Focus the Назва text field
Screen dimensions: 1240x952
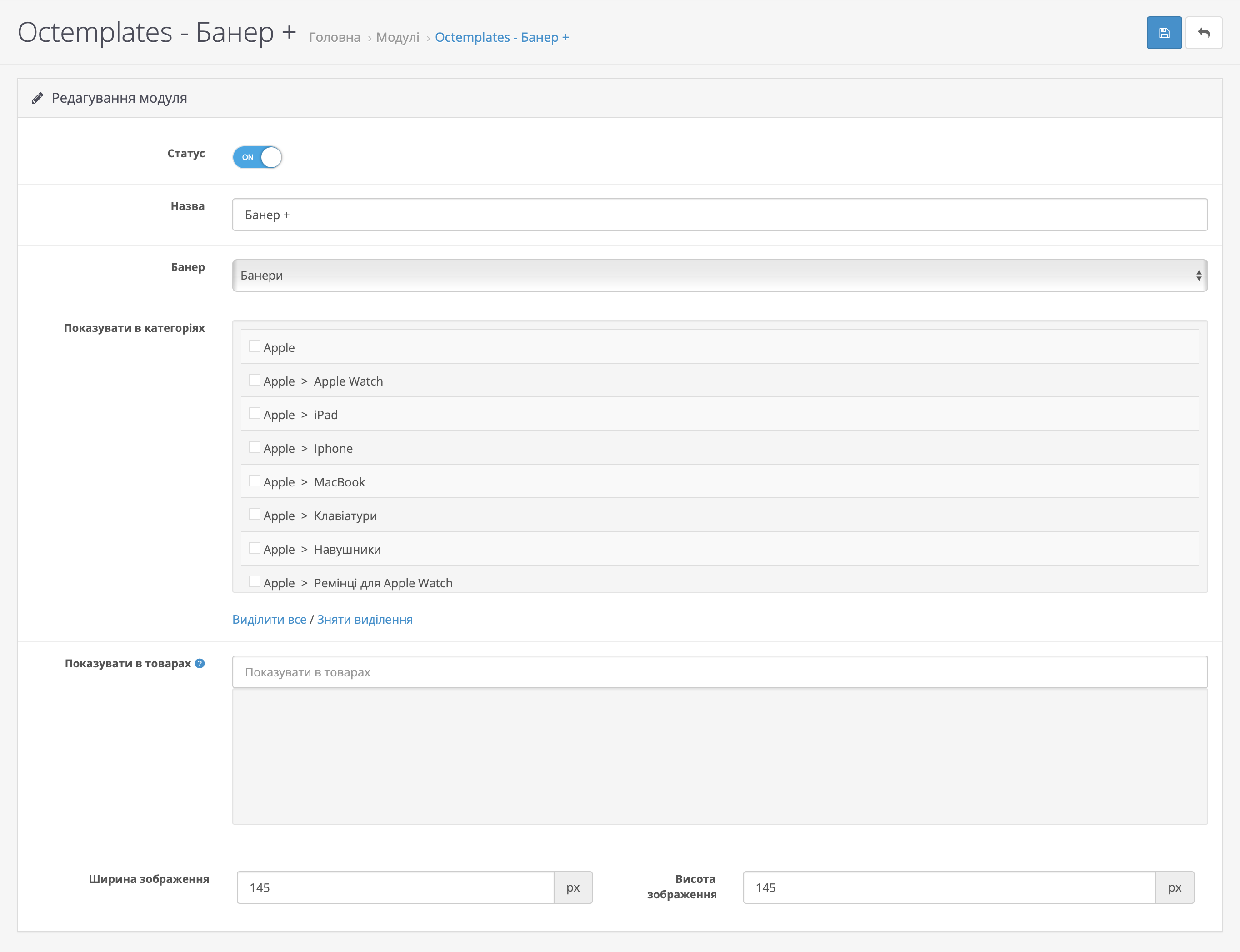coord(720,215)
